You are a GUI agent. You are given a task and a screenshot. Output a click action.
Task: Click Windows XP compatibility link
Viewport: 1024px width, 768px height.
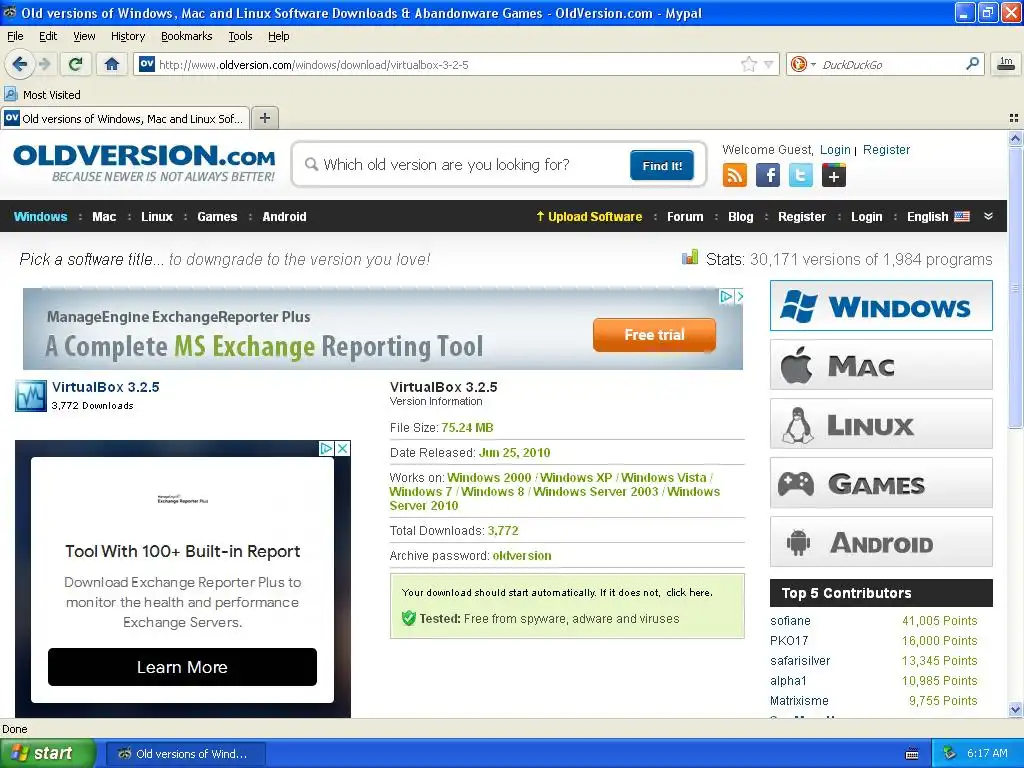[576, 477]
